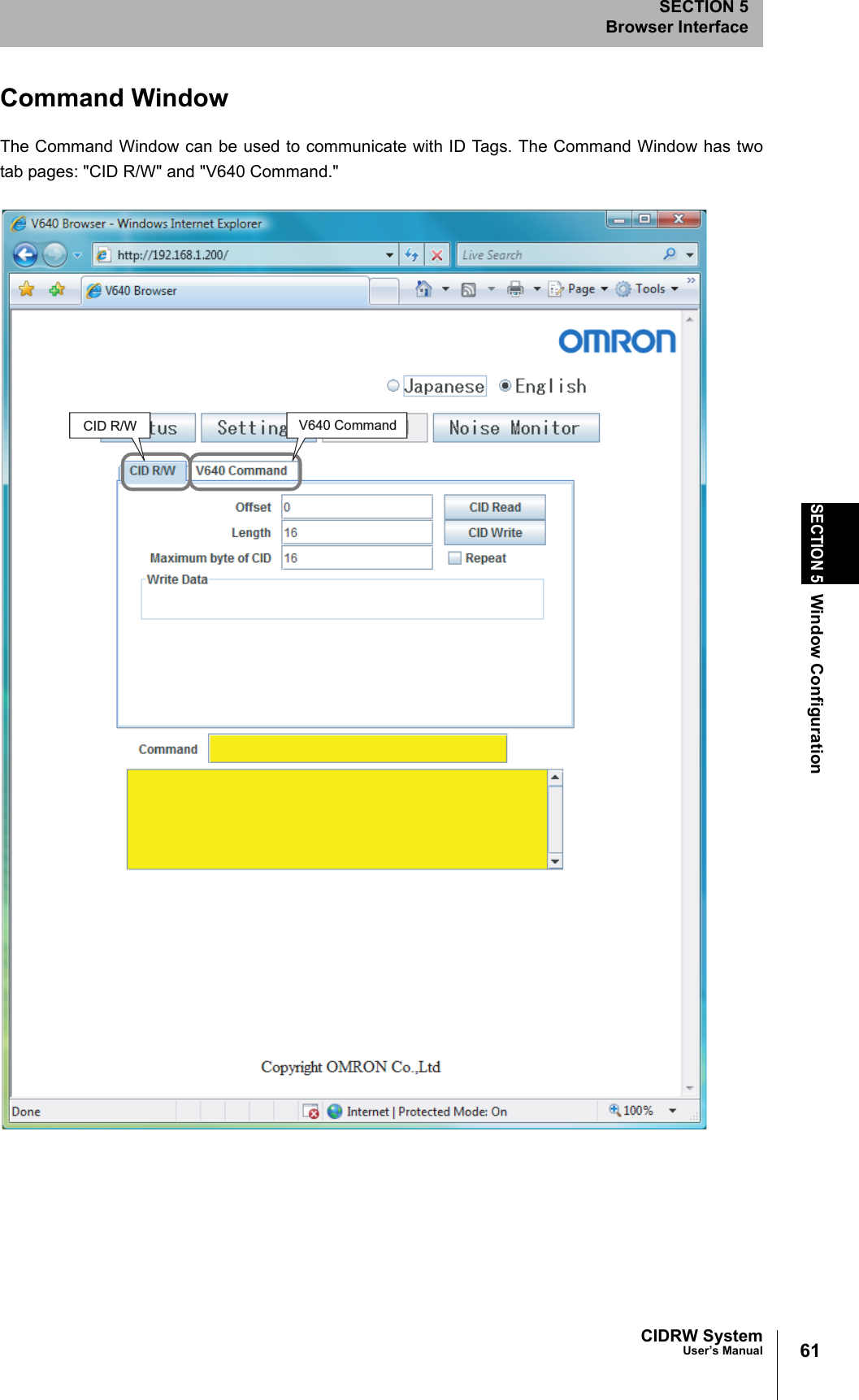Image resolution: width=859 pixels, height=1400 pixels.
Task: Click the Offset input field
Action: [x=357, y=507]
